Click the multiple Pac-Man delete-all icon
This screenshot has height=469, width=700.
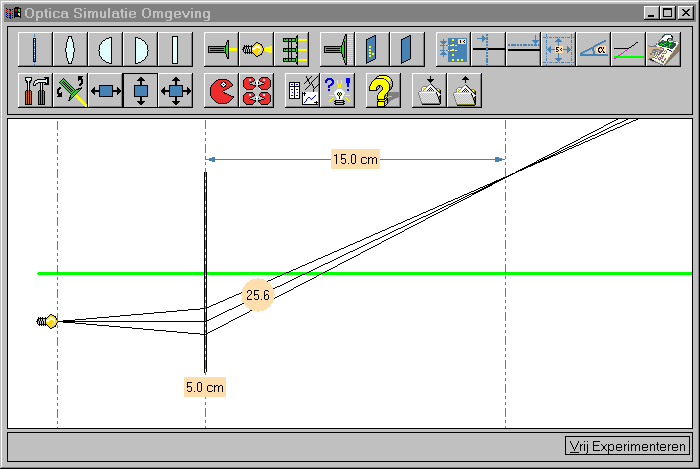[257, 91]
